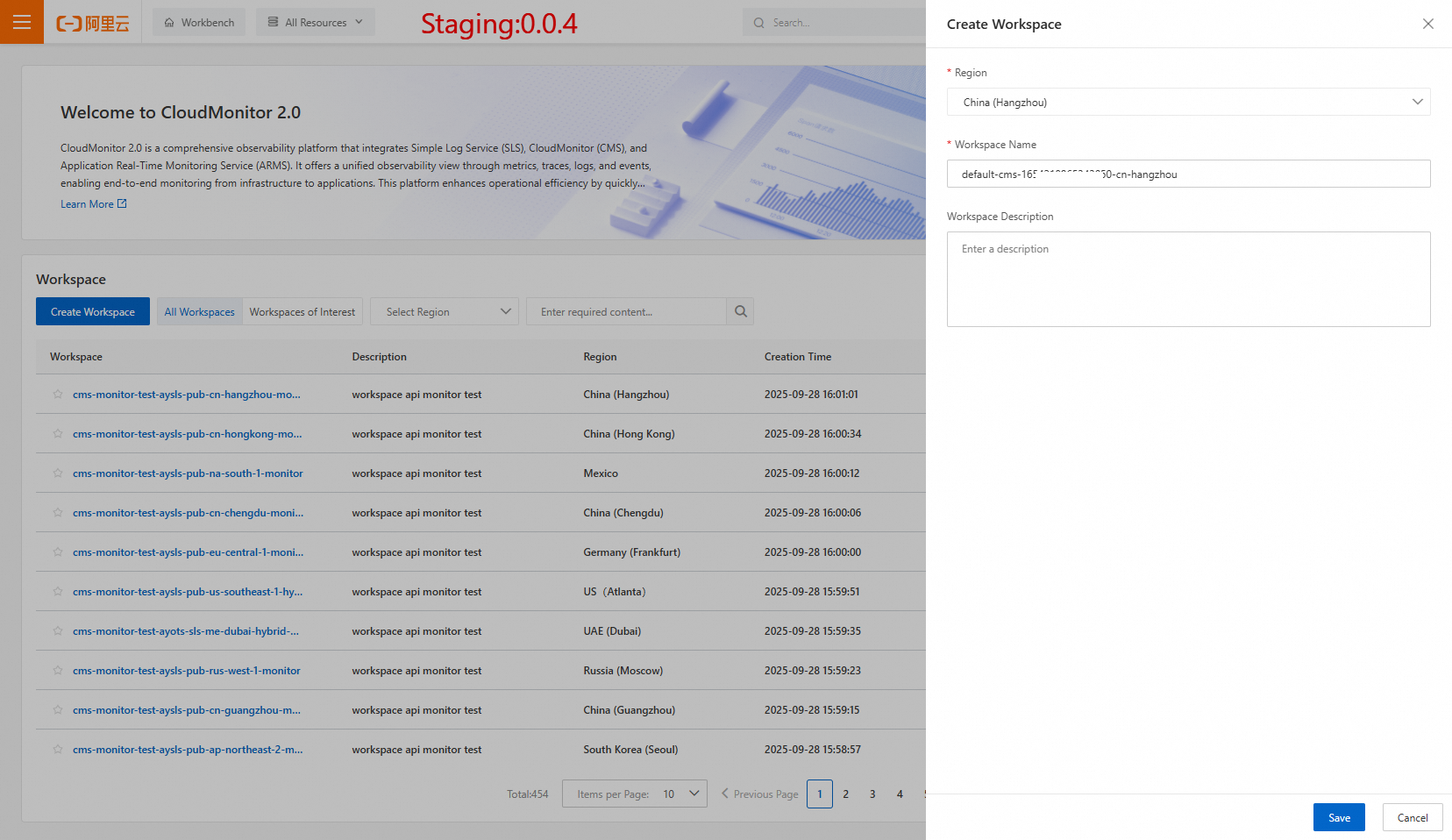The height and width of the screenshot is (840, 1452).
Task: Click the Creation Time column header
Action: pyautogui.click(x=798, y=357)
